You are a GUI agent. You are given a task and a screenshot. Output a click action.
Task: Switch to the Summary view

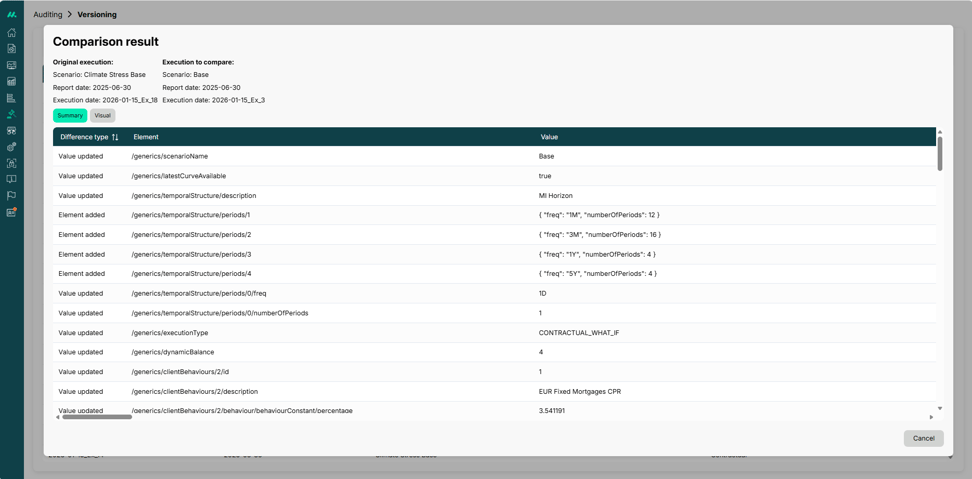tap(70, 116)
